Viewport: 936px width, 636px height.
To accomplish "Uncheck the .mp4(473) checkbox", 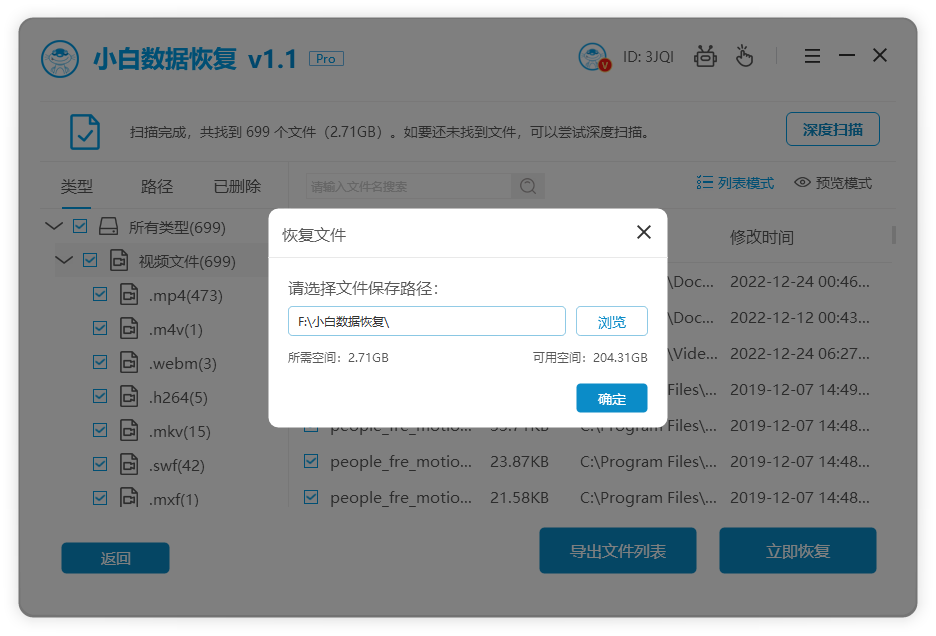I will click(x=100, y=294).
